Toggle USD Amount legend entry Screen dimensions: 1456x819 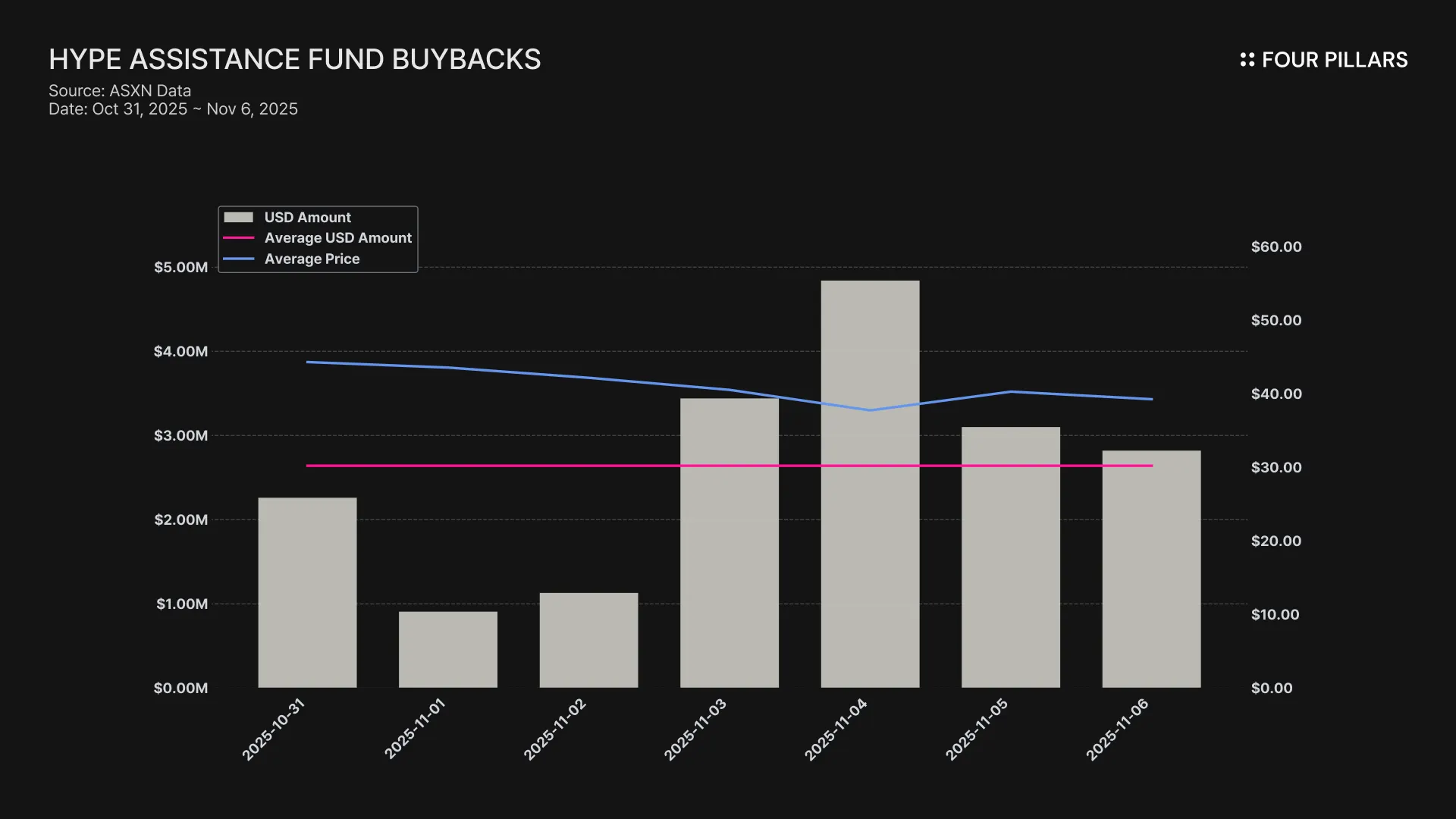coord(307,218)
